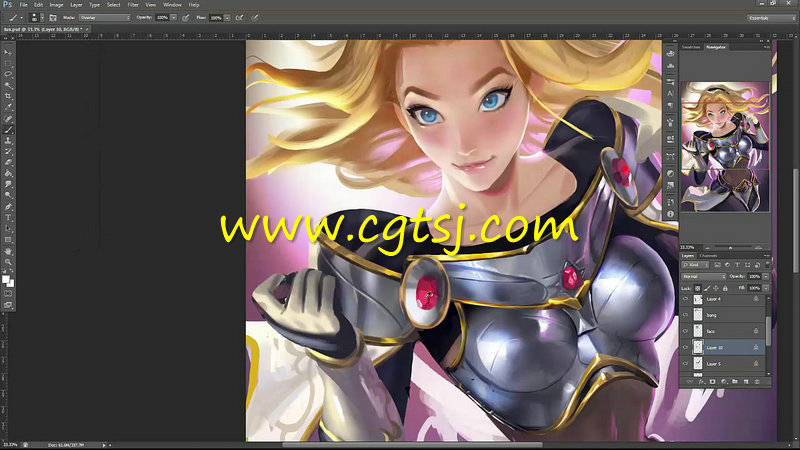Add a layer mask

point(713,382)
